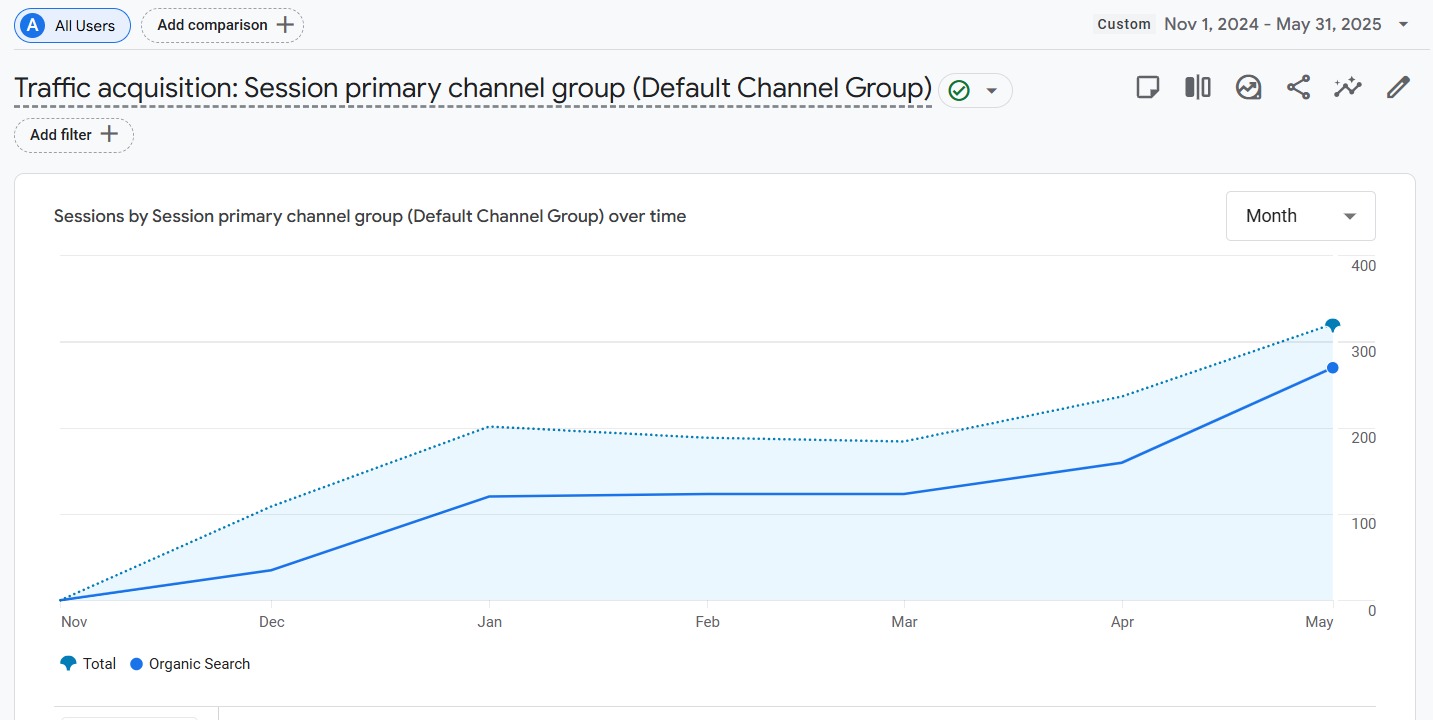
Task: Expand the arrow next to green checkmark
Action: pyautogui.click(x=992, y=91)
